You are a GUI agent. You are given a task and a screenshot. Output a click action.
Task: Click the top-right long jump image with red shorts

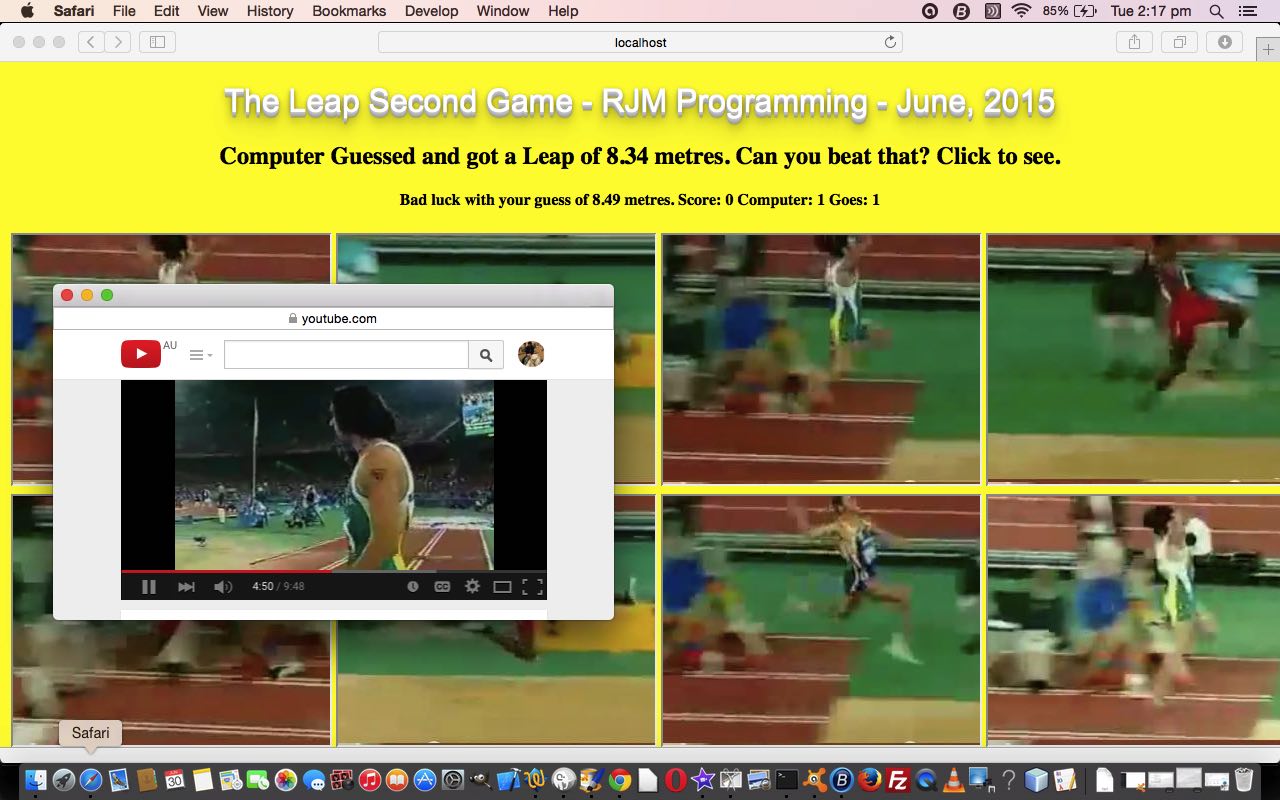pos(1133,359)
